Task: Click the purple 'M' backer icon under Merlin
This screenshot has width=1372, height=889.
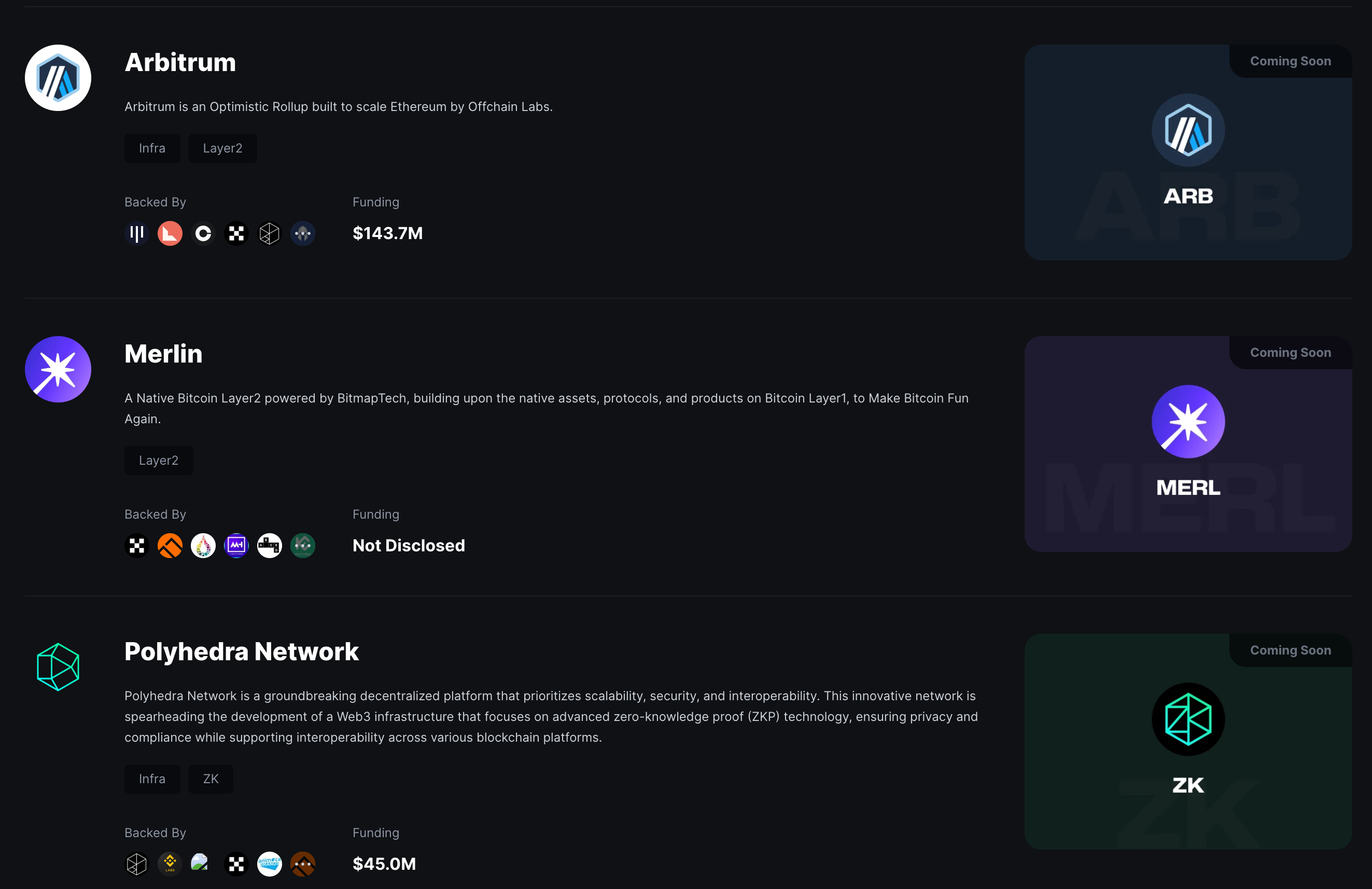Action: (x=236, y=546)
